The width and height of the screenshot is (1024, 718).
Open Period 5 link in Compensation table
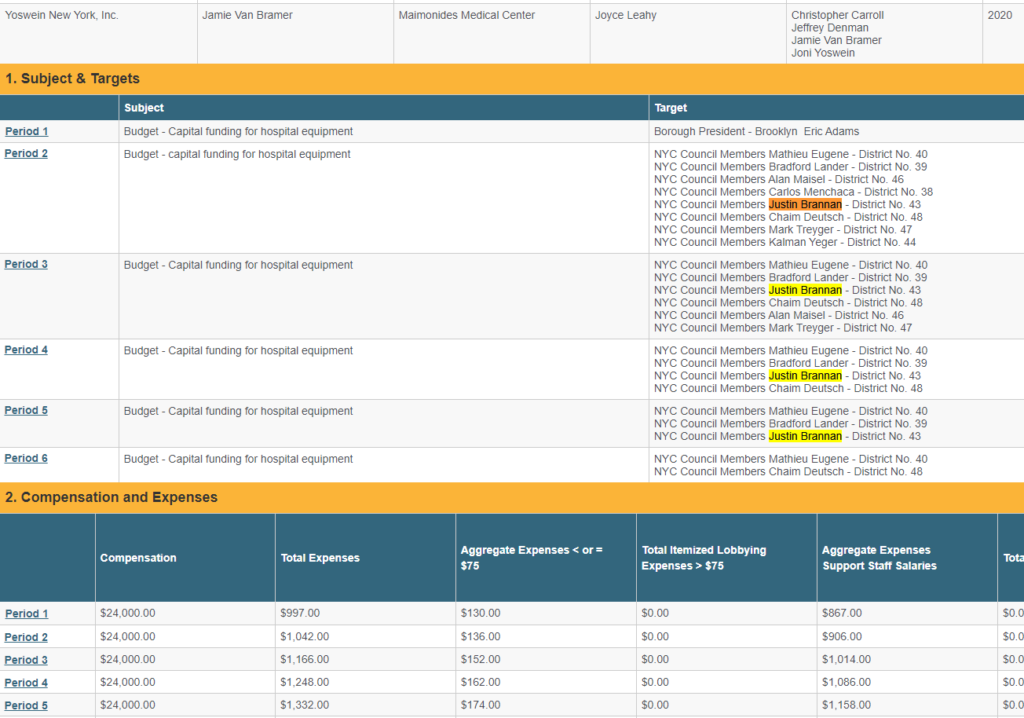26,706
